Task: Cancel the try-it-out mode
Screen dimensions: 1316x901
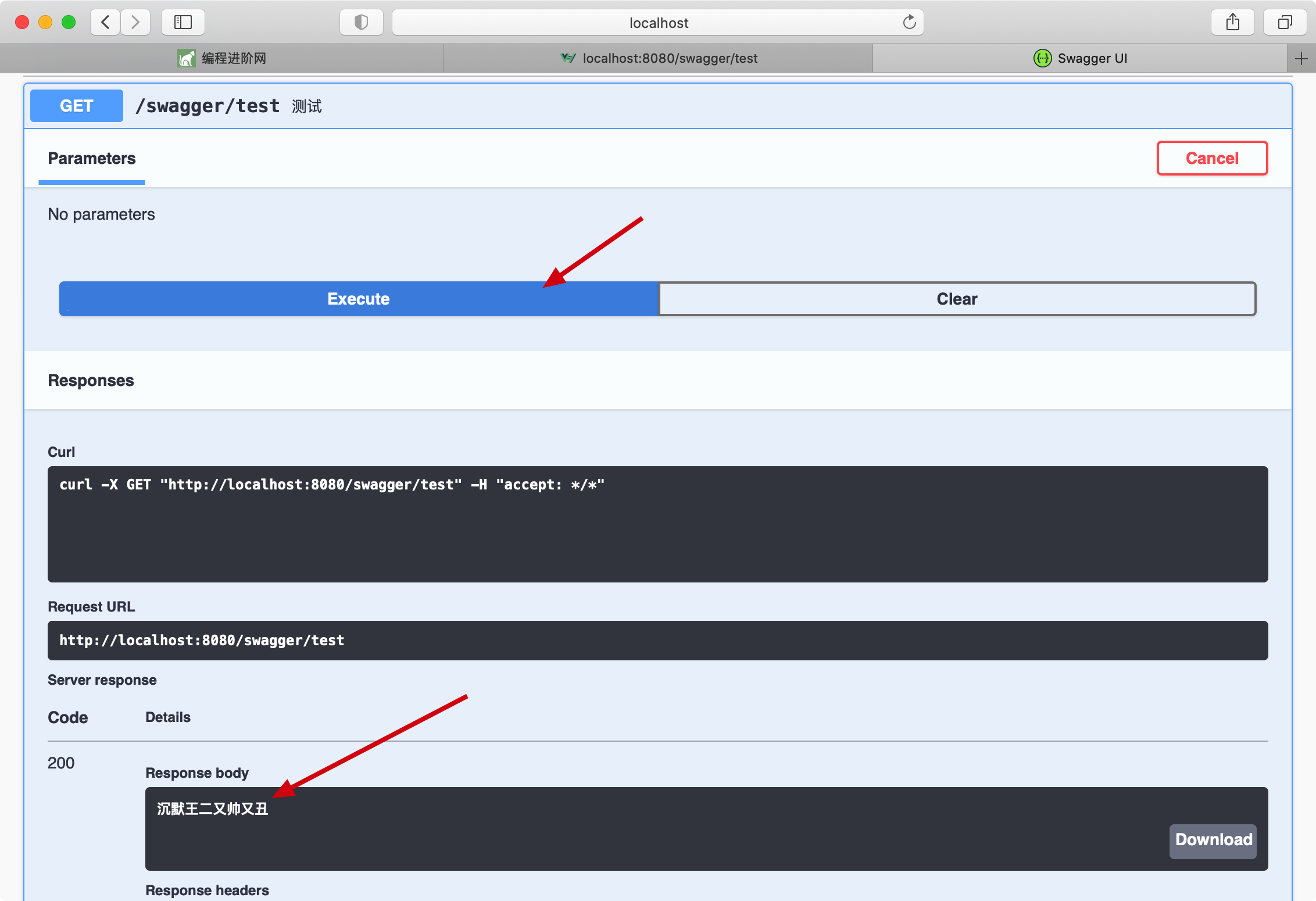Action: [1212, 158]
